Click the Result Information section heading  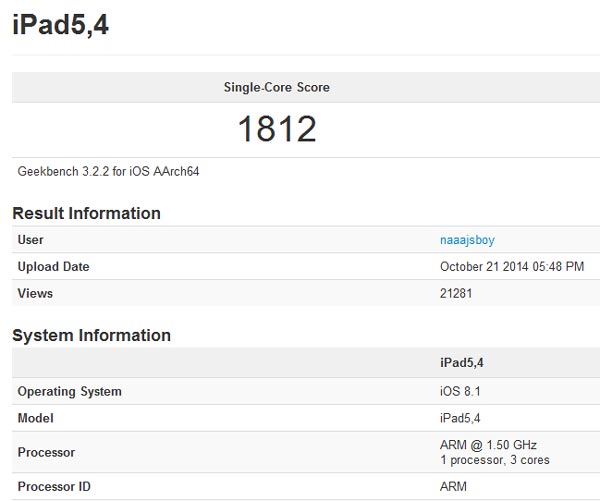86,213
